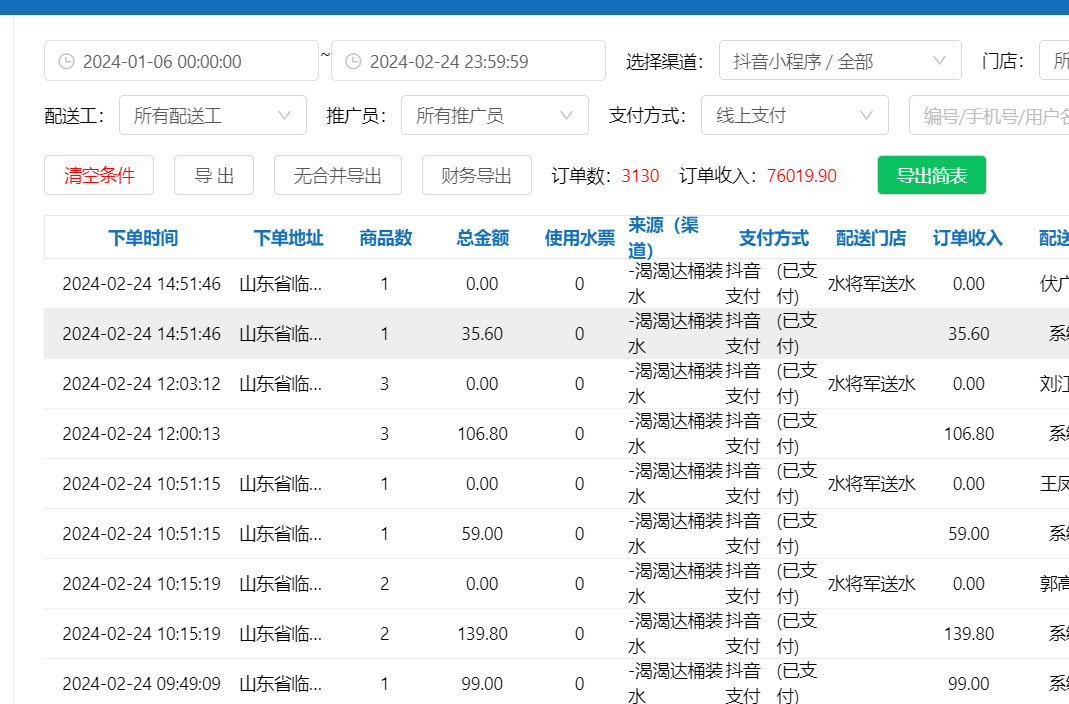This screenshot has width=1069, height=704.
Task: Click the 订单收入 column header
Action: point(967,238)
